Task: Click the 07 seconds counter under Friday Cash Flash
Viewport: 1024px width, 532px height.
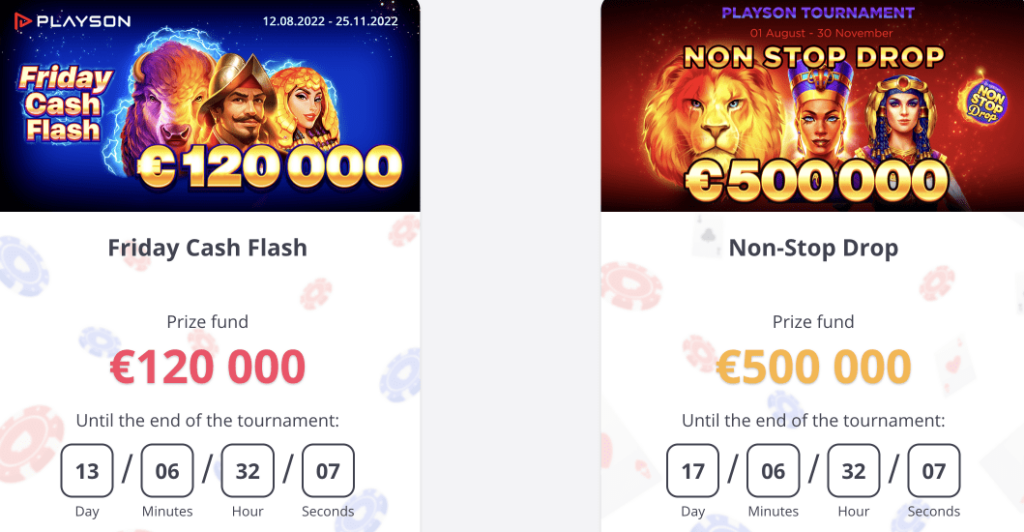Action: tap(328, 471)
